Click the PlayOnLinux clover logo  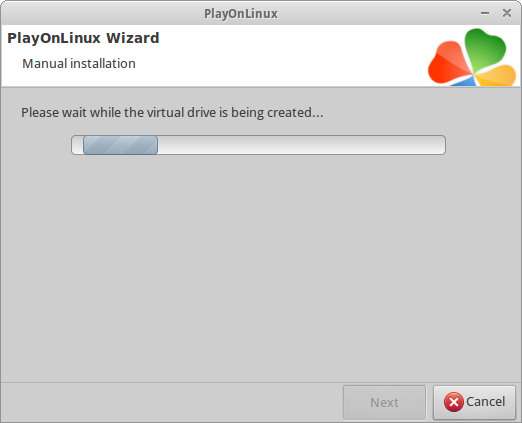[x=472, y=57]
